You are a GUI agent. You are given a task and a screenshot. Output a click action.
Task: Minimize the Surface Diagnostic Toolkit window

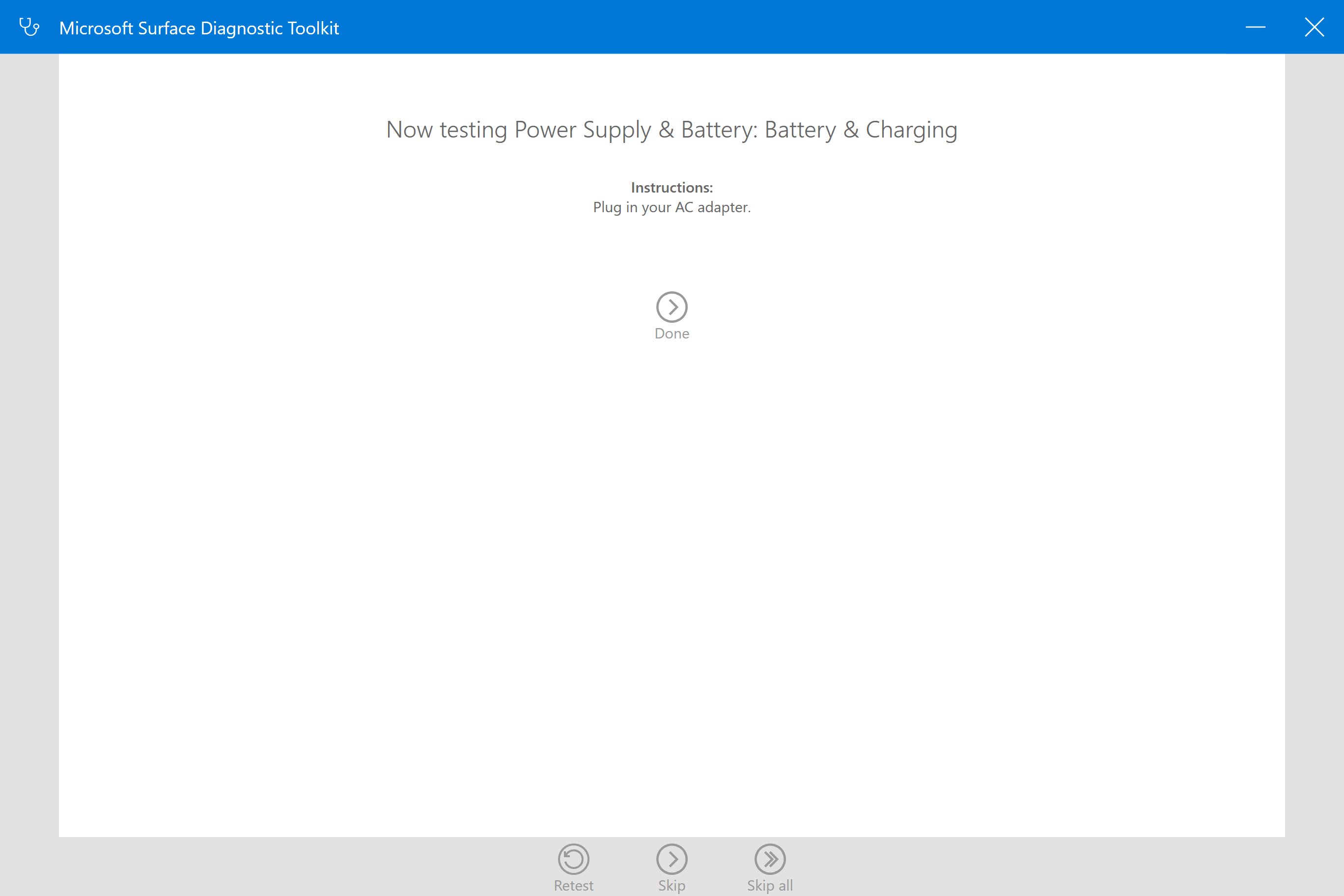tap(1255, 27)
